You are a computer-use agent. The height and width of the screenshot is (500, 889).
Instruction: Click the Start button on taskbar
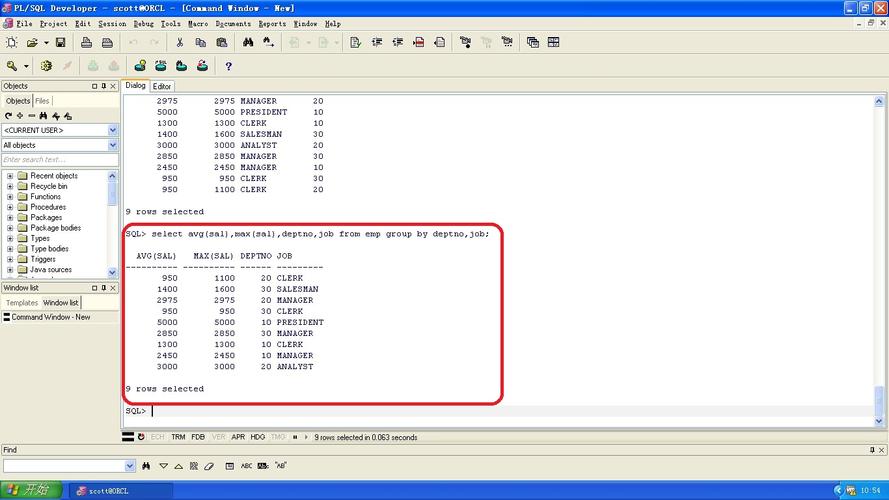click(x=31, y=490)
